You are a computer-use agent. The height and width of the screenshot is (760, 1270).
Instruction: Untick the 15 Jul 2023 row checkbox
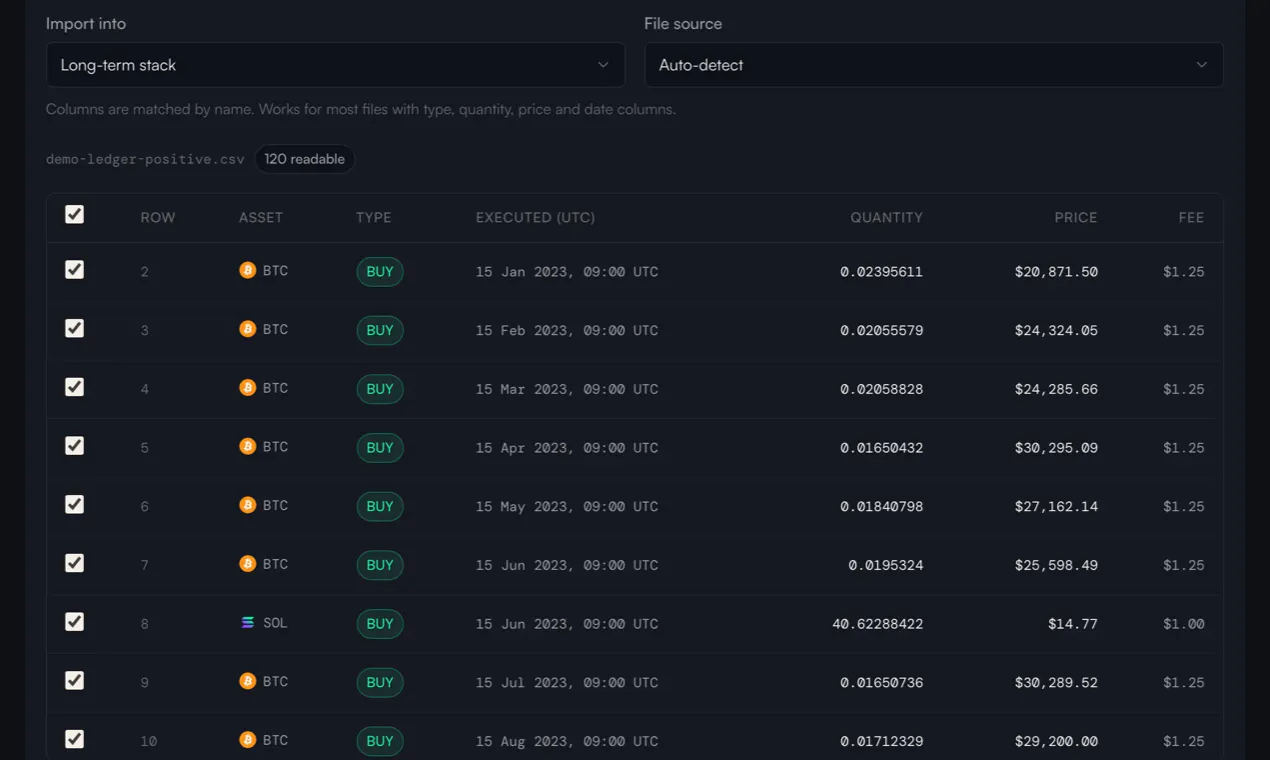[74, 680]
